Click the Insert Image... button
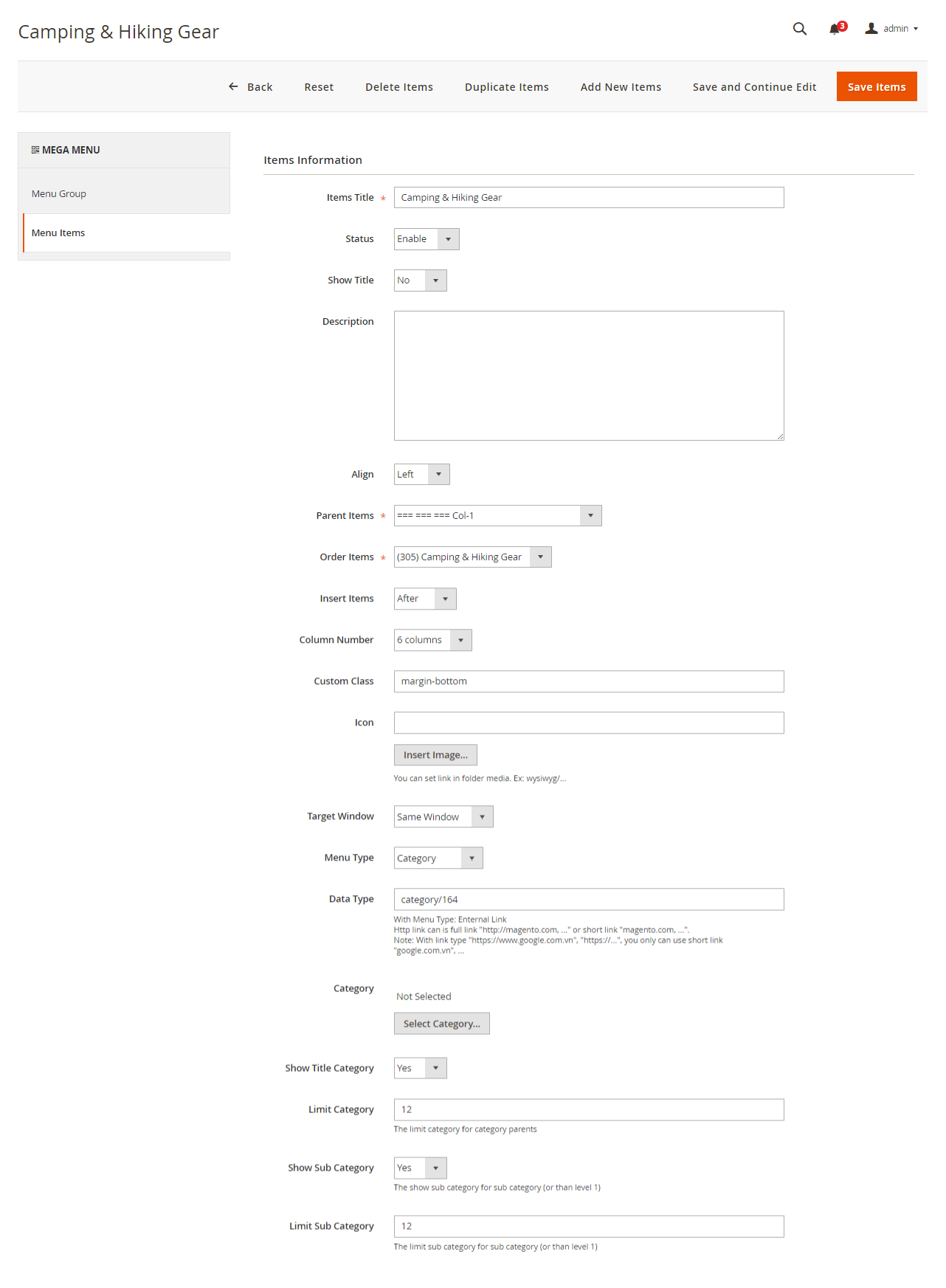946x1288 pixels. pyautogui.click(x=435, y=755)
